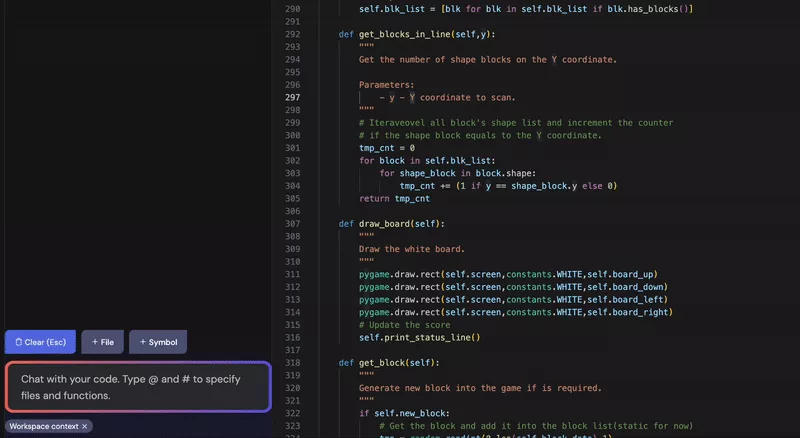Click 'Generate new block into the game' docstring

[480, 388]
